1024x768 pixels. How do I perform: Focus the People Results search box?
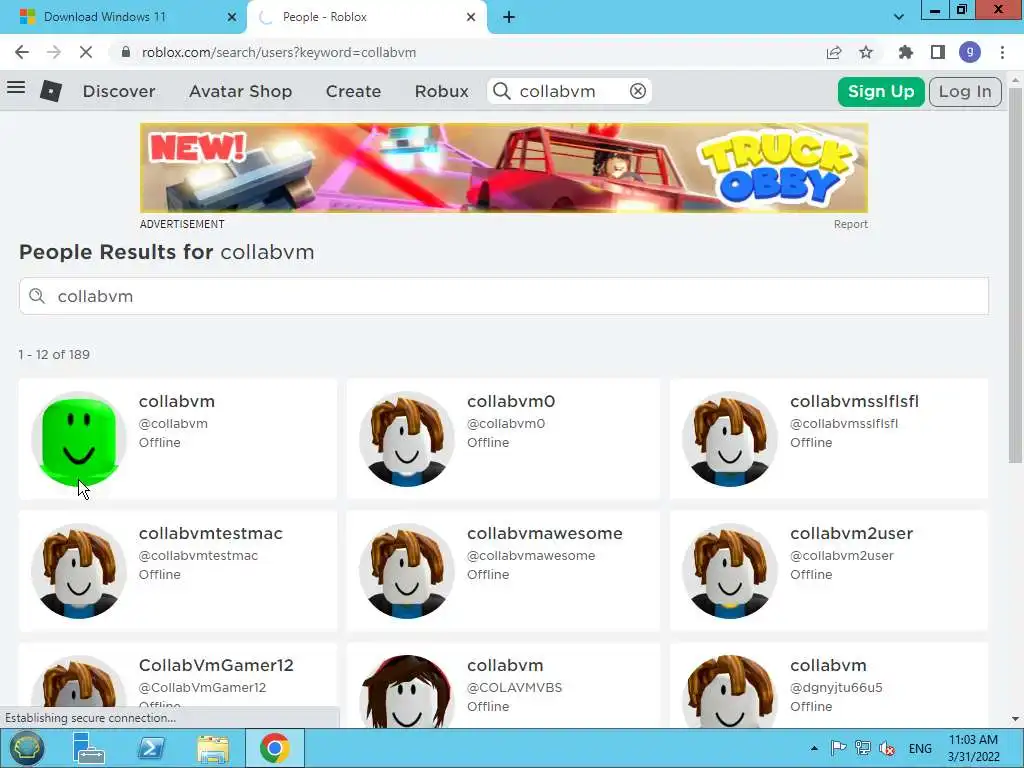point(504,296)
